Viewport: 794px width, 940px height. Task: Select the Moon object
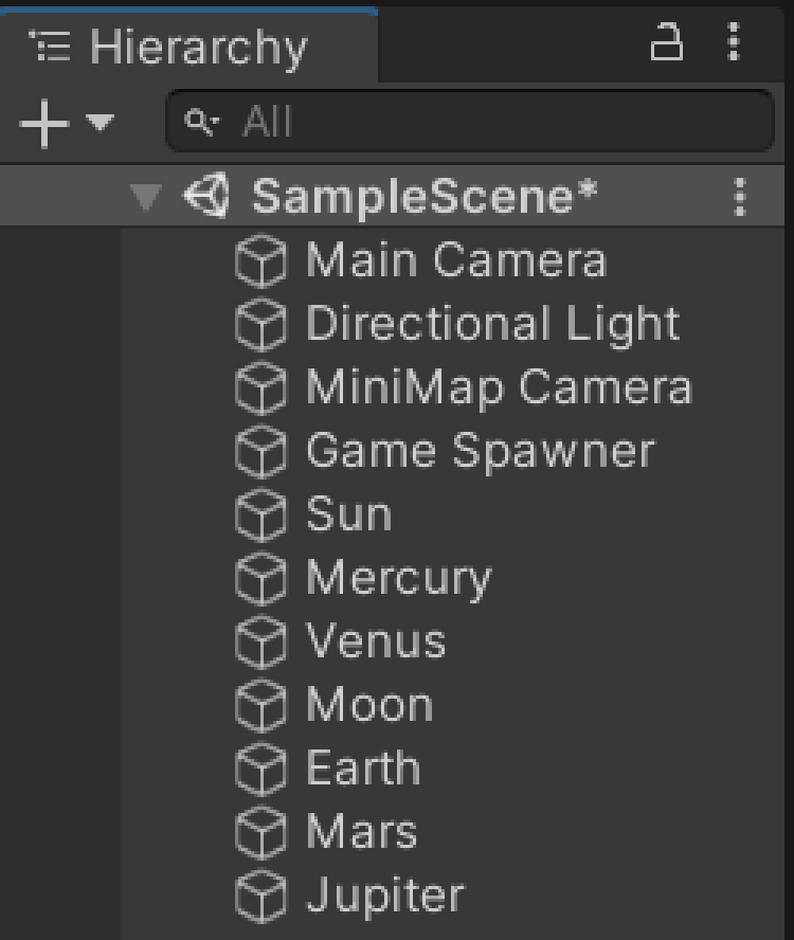click(369, 706)
